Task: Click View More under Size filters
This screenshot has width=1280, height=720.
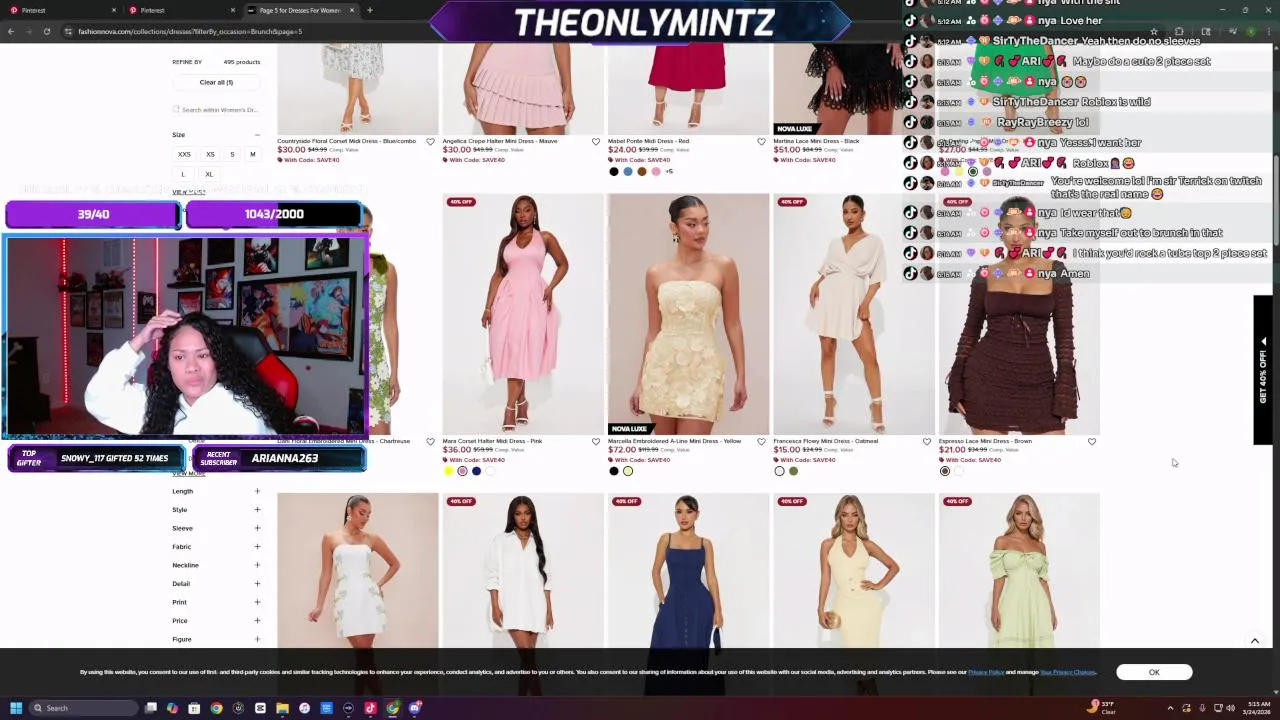Action: [x=188, y=192]
